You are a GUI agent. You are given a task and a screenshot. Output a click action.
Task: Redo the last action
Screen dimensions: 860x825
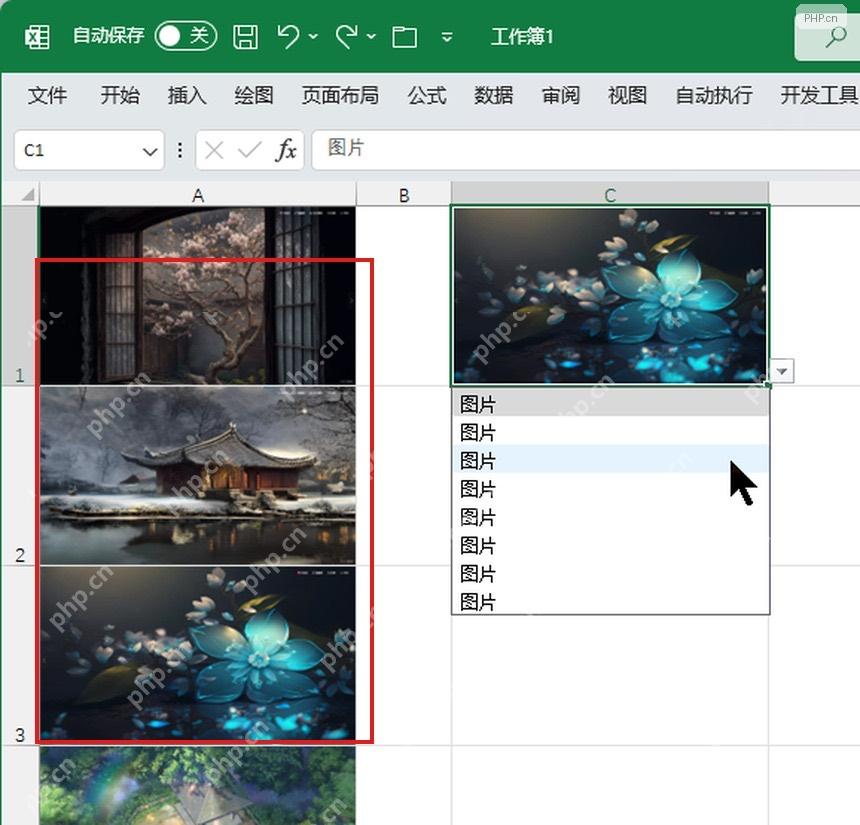click(x=346, y=36)
